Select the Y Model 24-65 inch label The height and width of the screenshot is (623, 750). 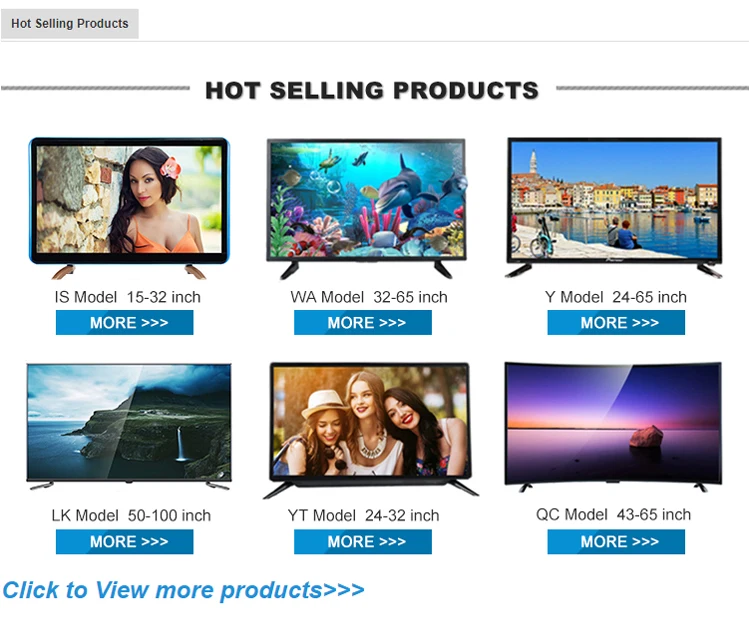[615, 297]
